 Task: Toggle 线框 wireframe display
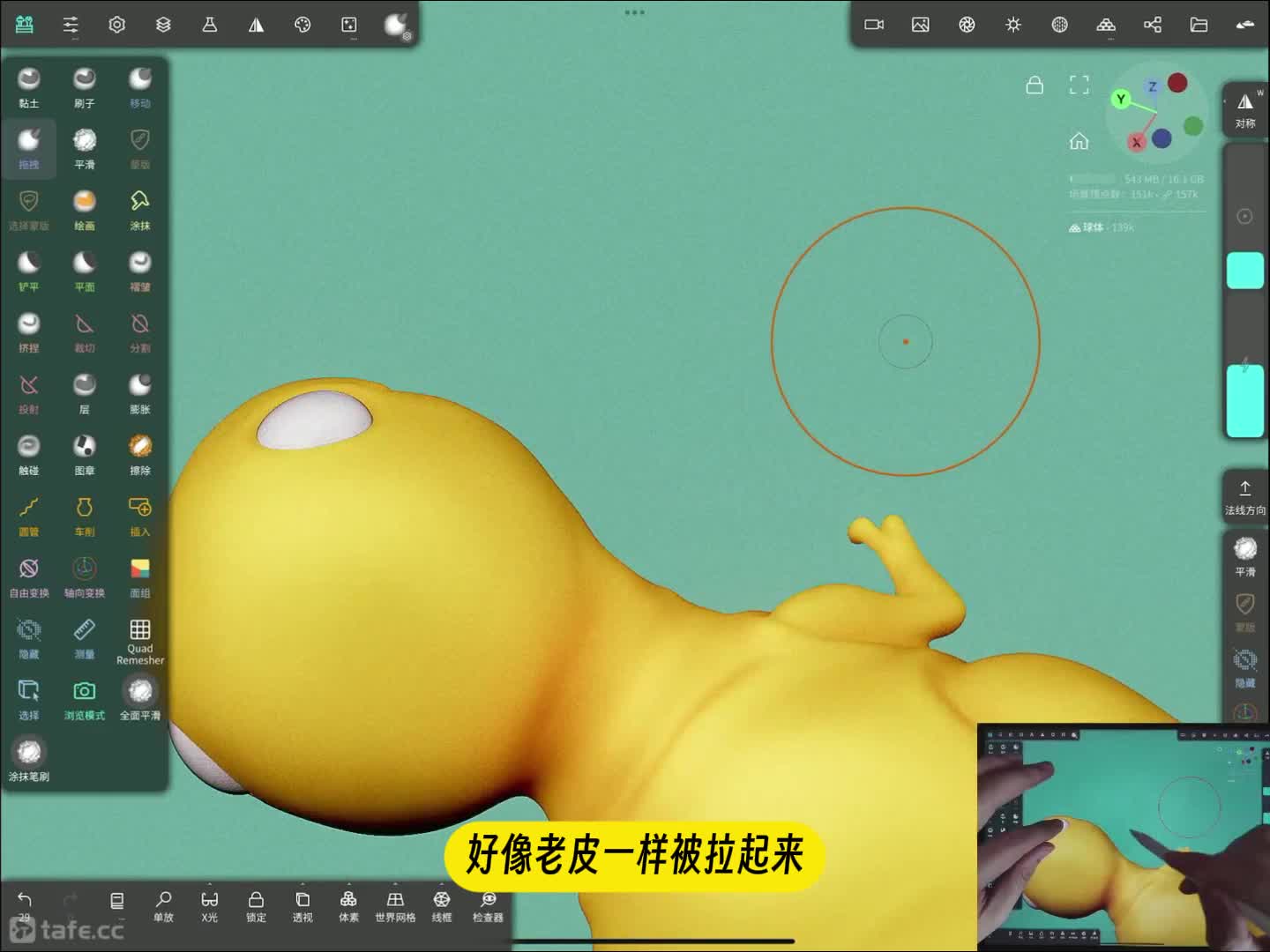click(442, 905)
